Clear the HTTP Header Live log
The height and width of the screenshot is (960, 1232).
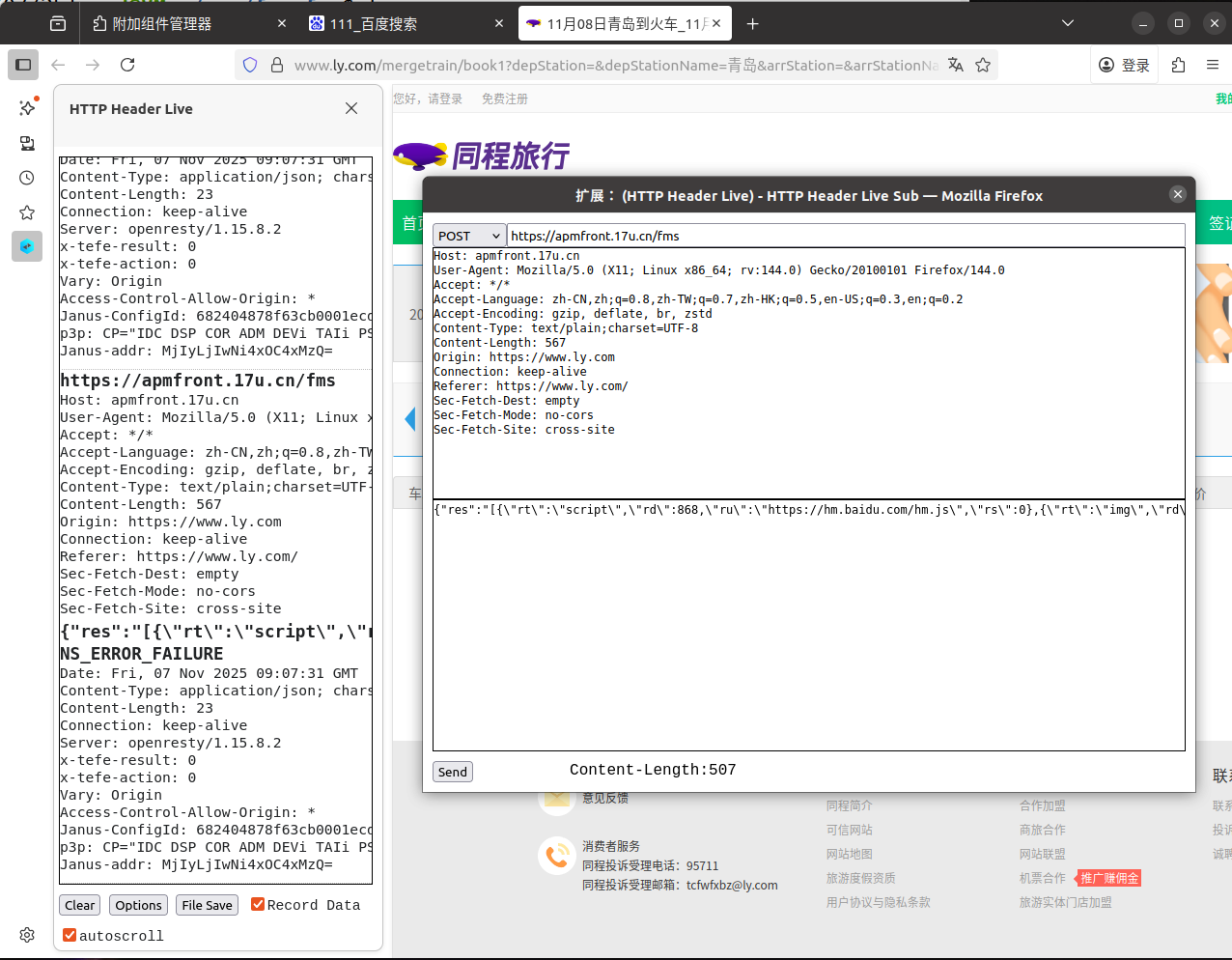pyautogui.click(x=79, y=905)
